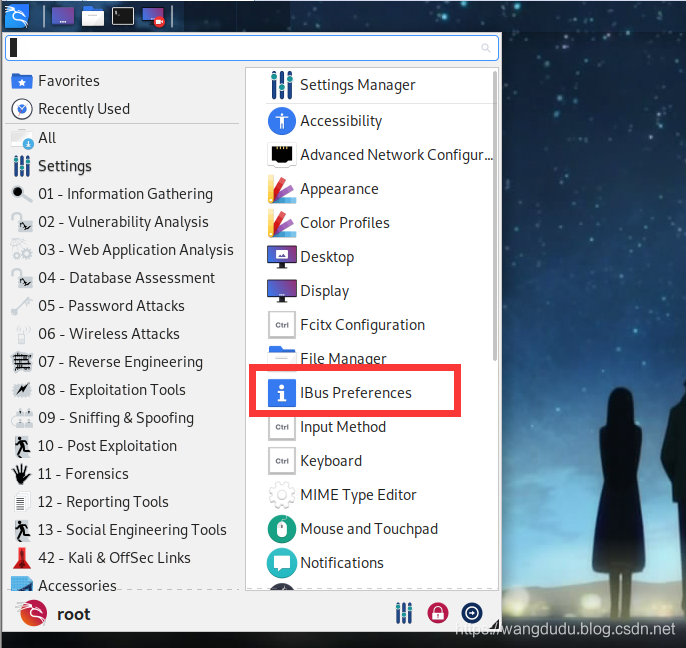This screenshot has width=686, height=648.
Task: Click the Notifications speech bubble icon
Action: coord(282,563)
